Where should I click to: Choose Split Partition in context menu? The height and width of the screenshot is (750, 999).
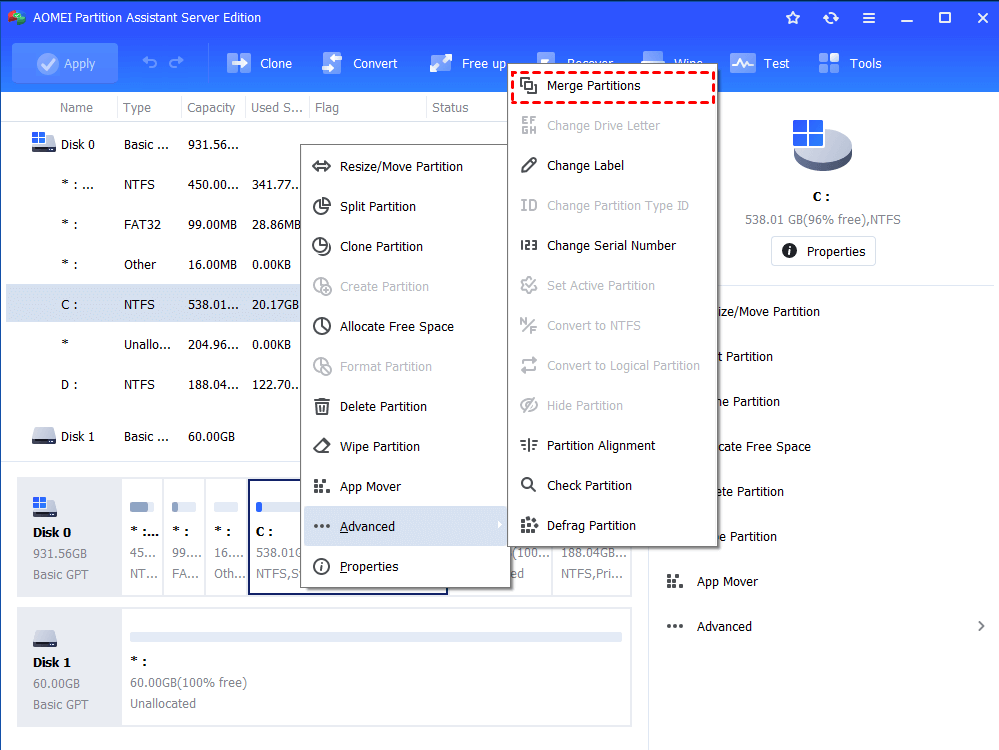coord(405,206)
